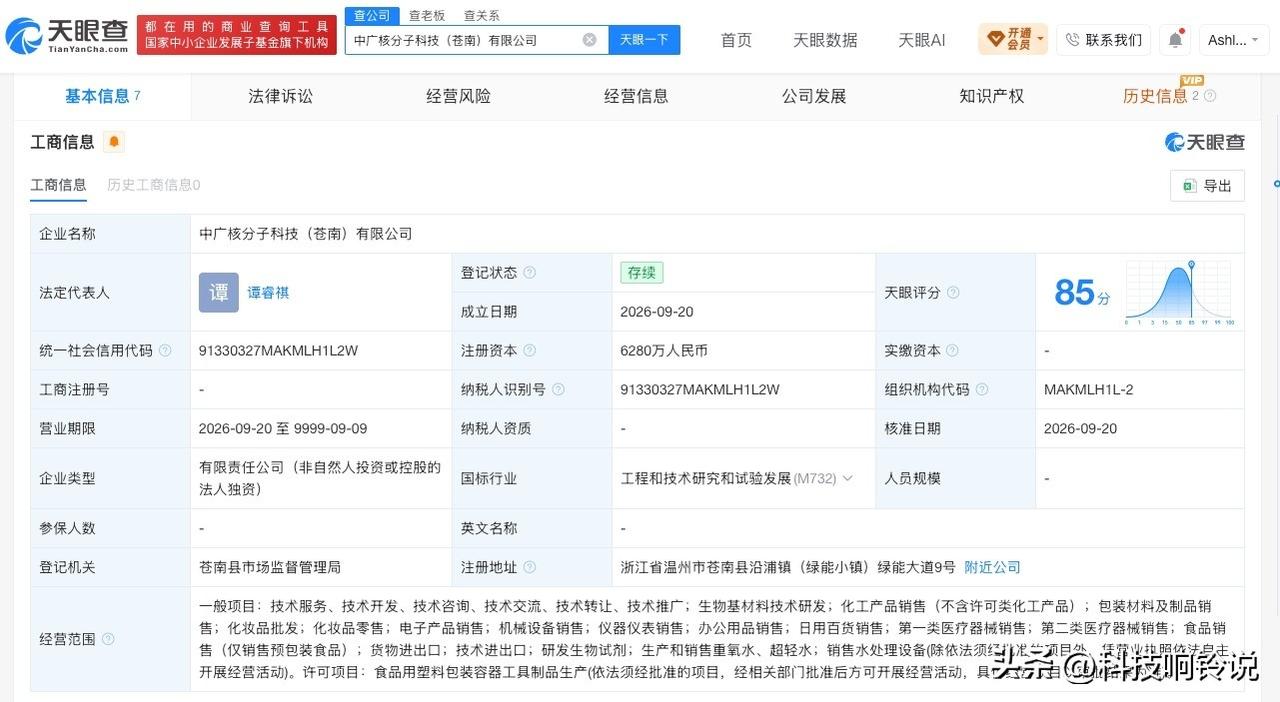
Task: Open the 公司发展 tab
Action: pyautogui.click(x=814, y=96)
